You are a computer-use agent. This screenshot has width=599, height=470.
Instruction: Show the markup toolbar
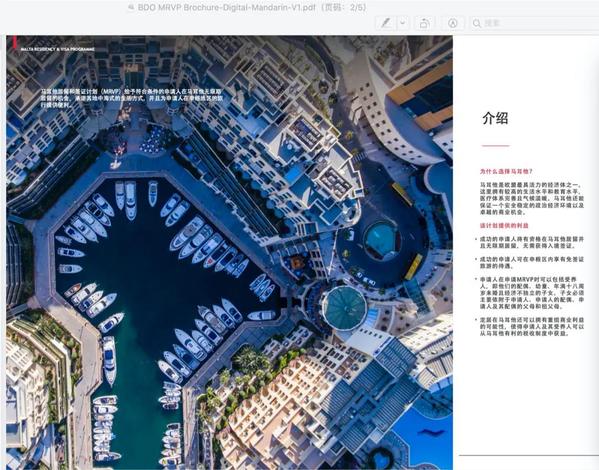pos(453,23)
